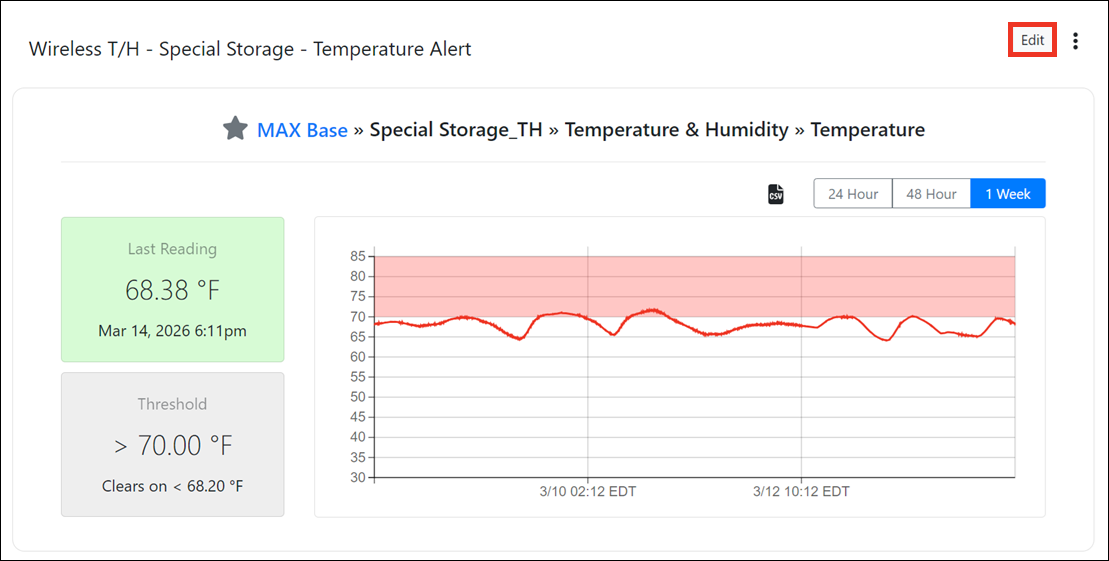1109x561 pixels.
Task: Download data via the CSV icon
Action: [776, 194]
